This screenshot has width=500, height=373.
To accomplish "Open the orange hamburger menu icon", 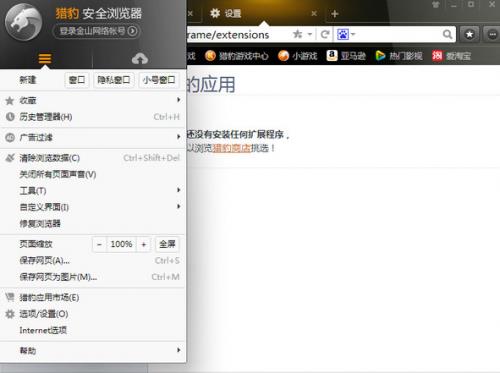I will [45, 59].
